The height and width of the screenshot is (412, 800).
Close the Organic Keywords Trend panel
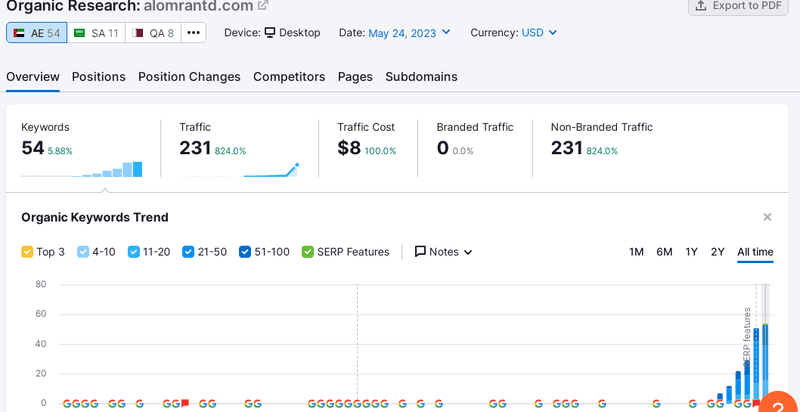(767, 217)
